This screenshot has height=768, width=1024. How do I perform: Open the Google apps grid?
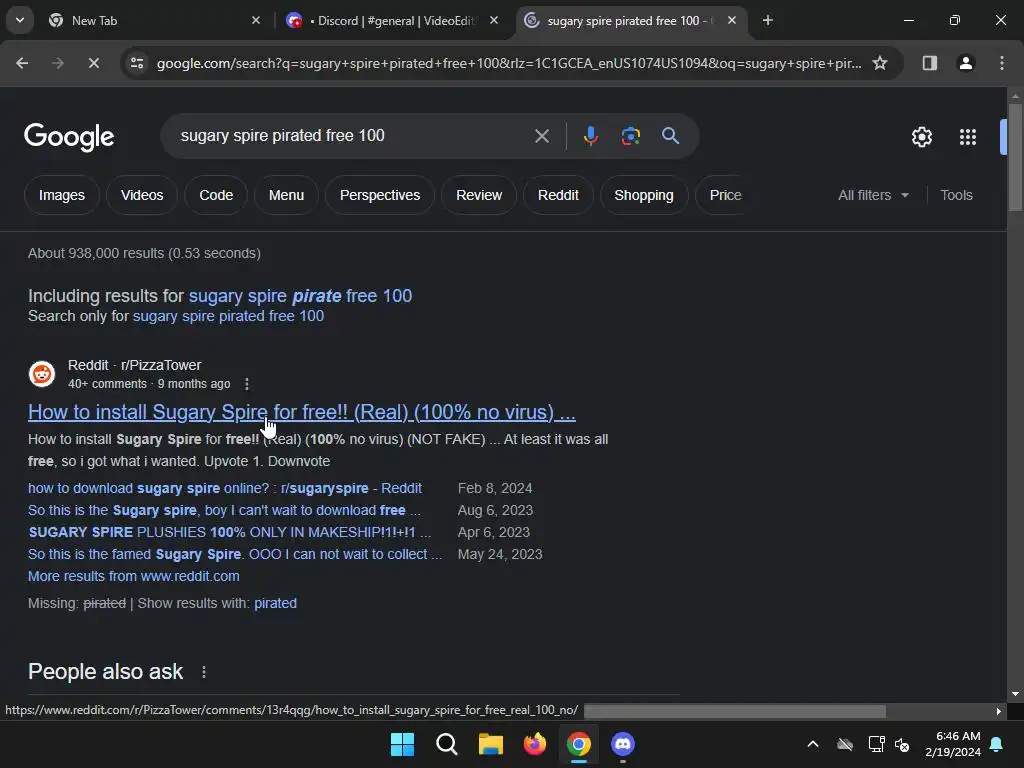click(x=967, y=137)
